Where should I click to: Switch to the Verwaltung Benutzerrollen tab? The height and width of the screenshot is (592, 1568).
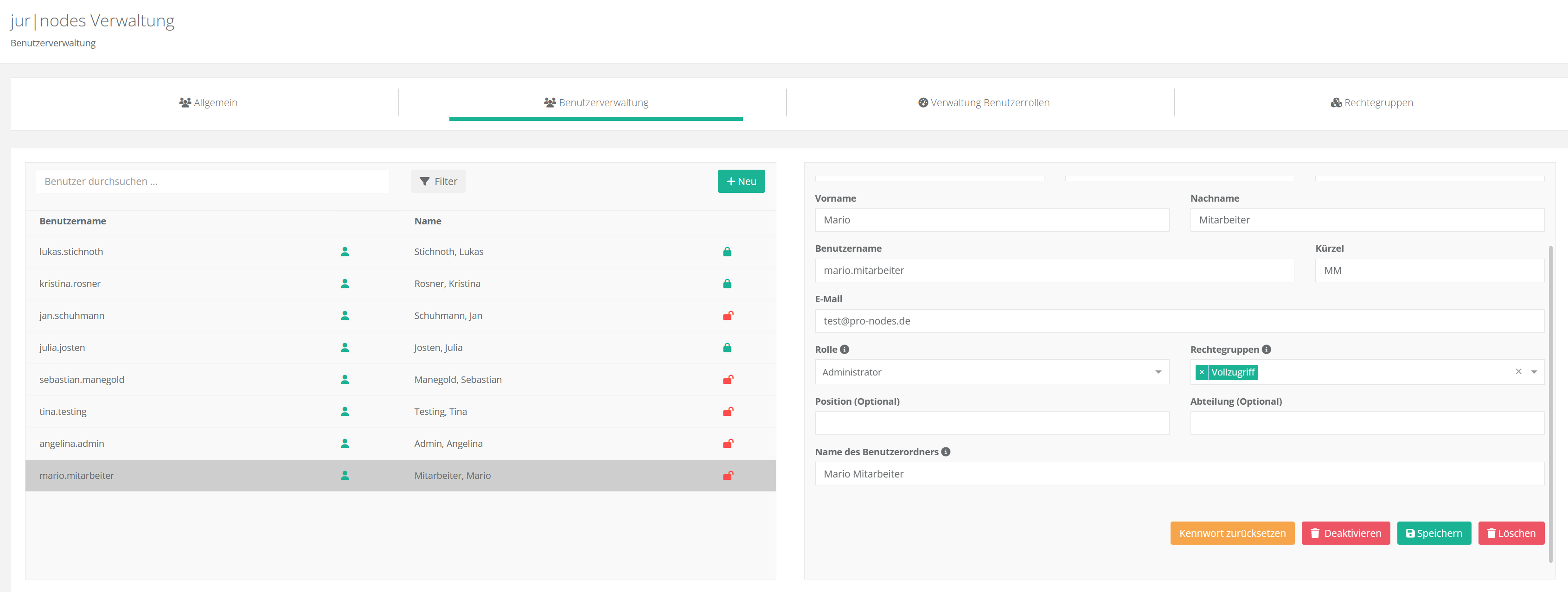[983, 102]
